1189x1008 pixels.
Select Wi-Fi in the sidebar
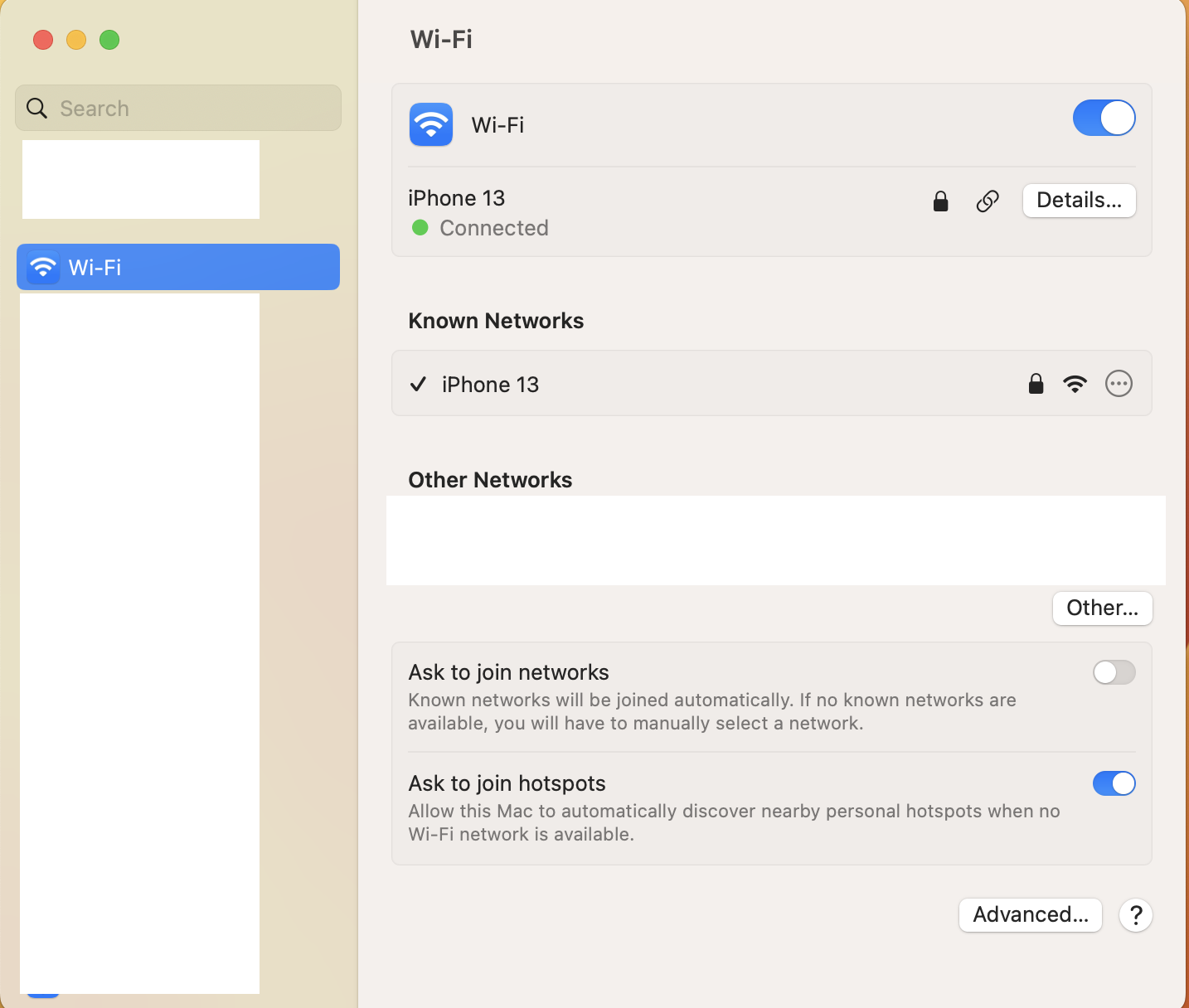pyautogui.click(x=178, y=267)
